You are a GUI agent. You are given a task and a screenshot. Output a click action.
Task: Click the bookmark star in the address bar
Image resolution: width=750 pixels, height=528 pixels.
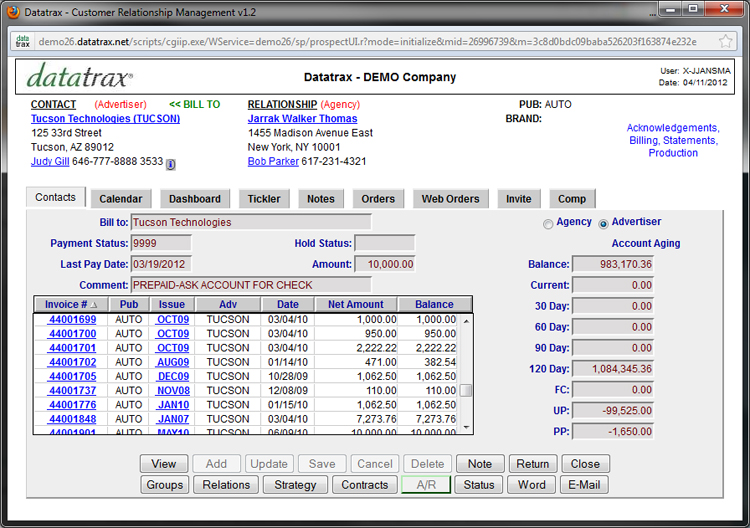click(725, 42)
